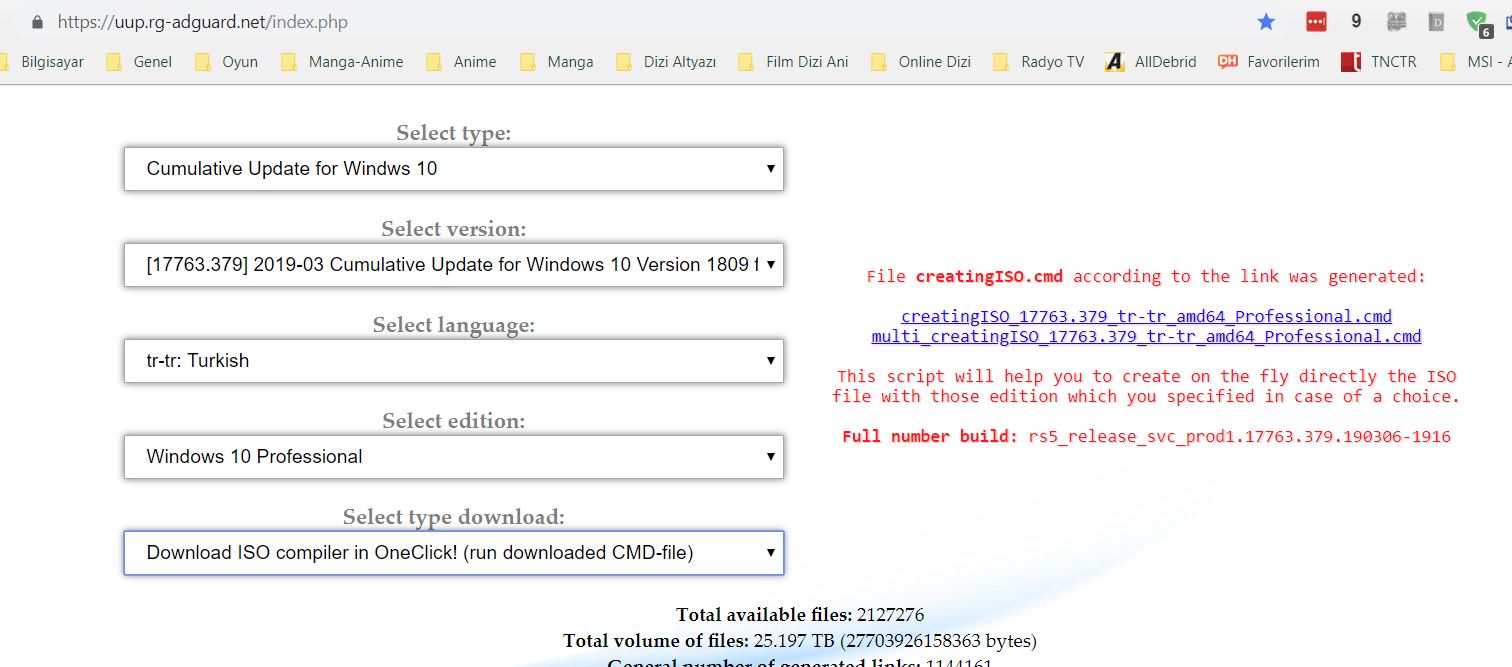This screenshot has height=667, width=1512.
Task: Open the Bilgisayar bookmark folder
Action: coord(42,62)
